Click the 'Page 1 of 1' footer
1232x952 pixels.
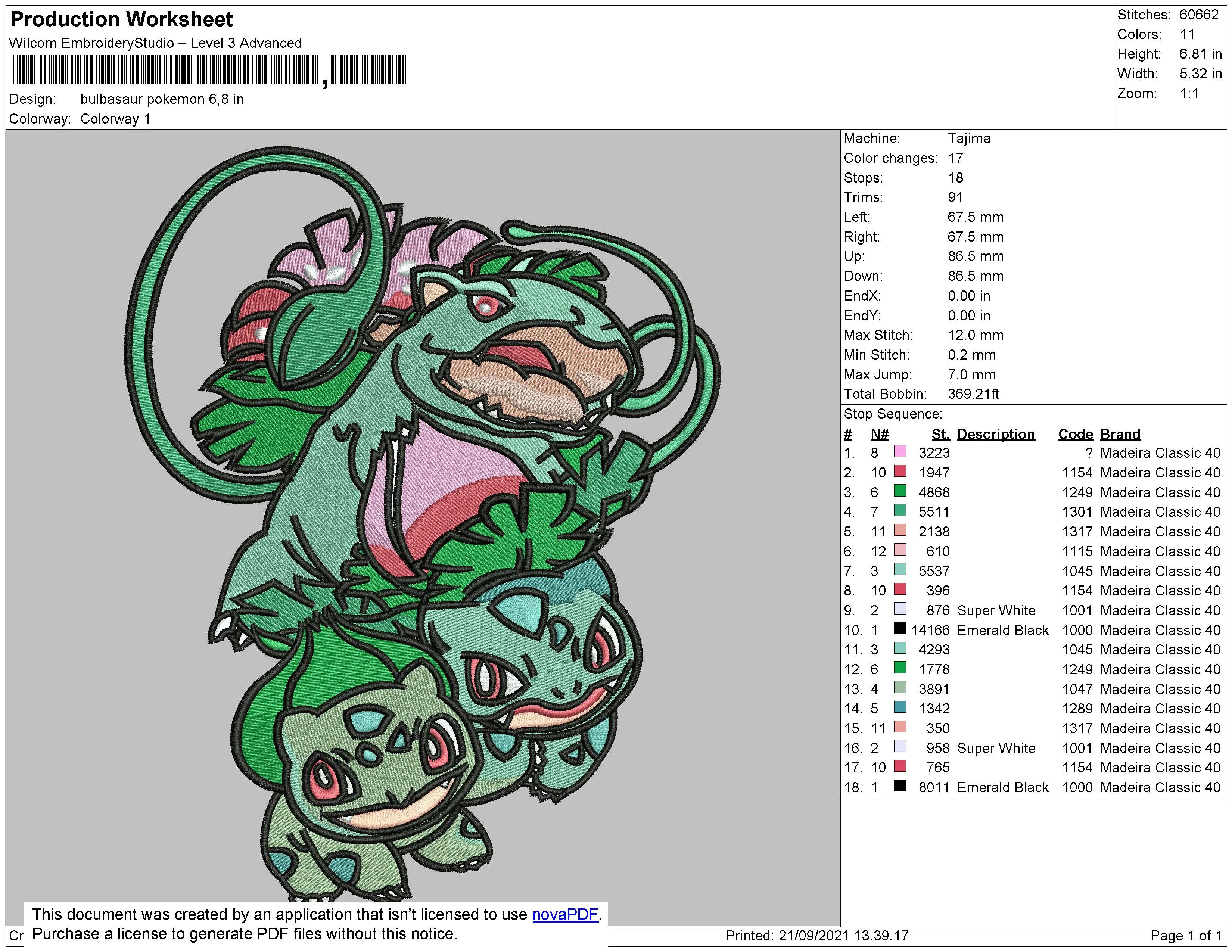1186,936
